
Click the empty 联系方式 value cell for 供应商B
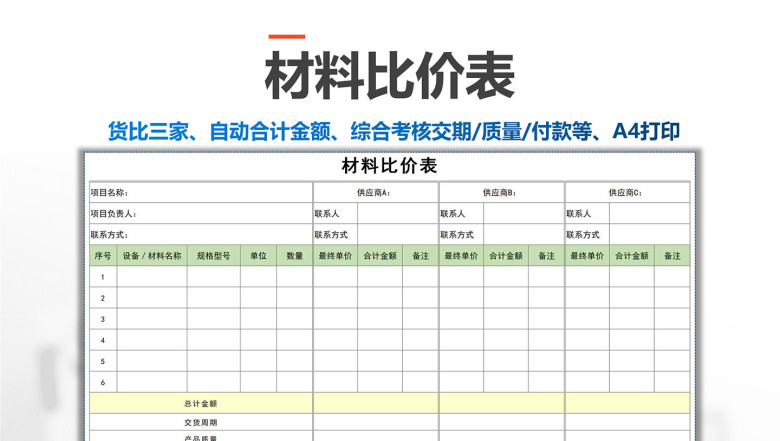[524, 234]
